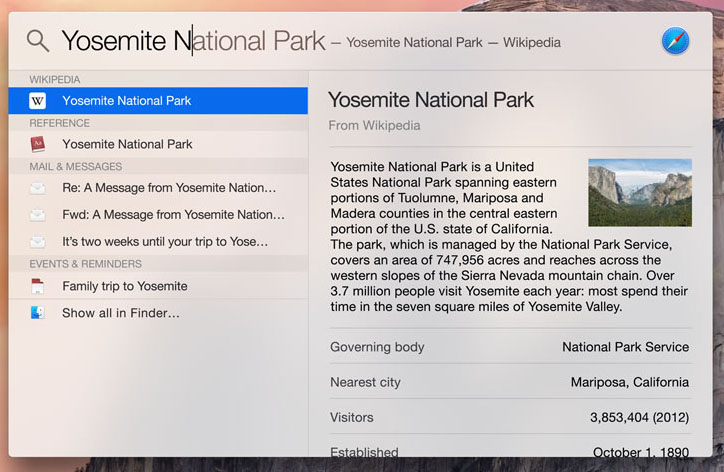724x472 pixels.
Task: Choose Show all in Finder
Action: tap(121, 313)
